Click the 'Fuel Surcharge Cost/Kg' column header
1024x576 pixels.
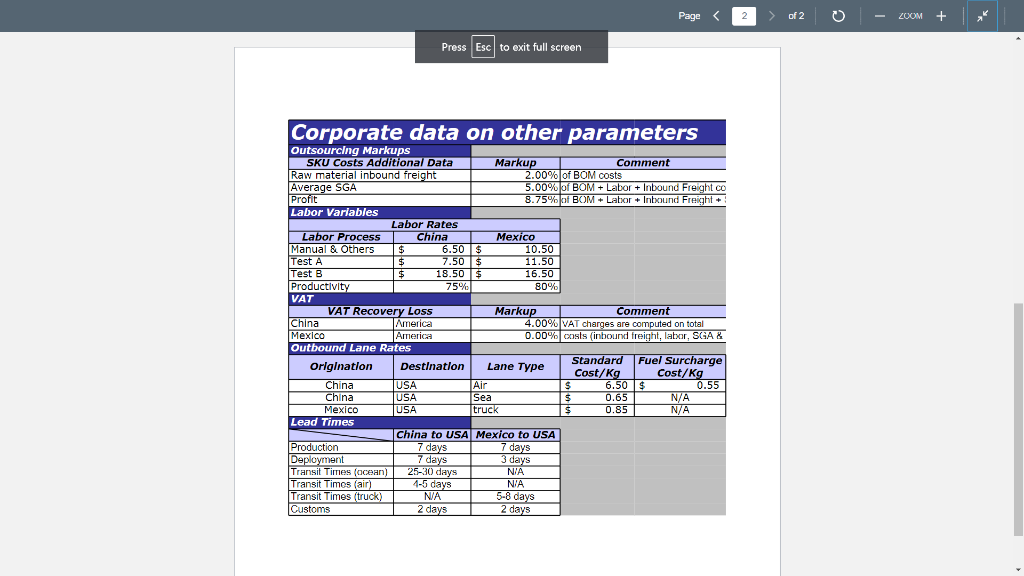680,366
